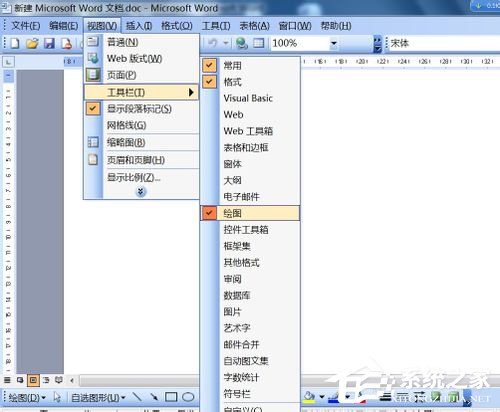Toggle the 常用 toolbar checkmark
Screen dimensions: 500x412
209,65
